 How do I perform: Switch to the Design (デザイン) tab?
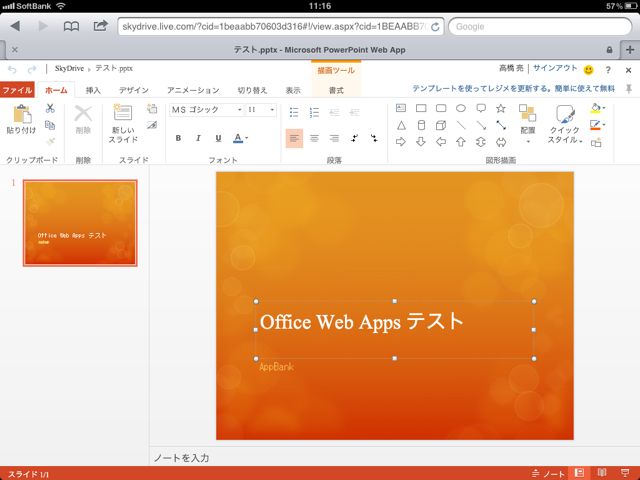tap(133, 90)
